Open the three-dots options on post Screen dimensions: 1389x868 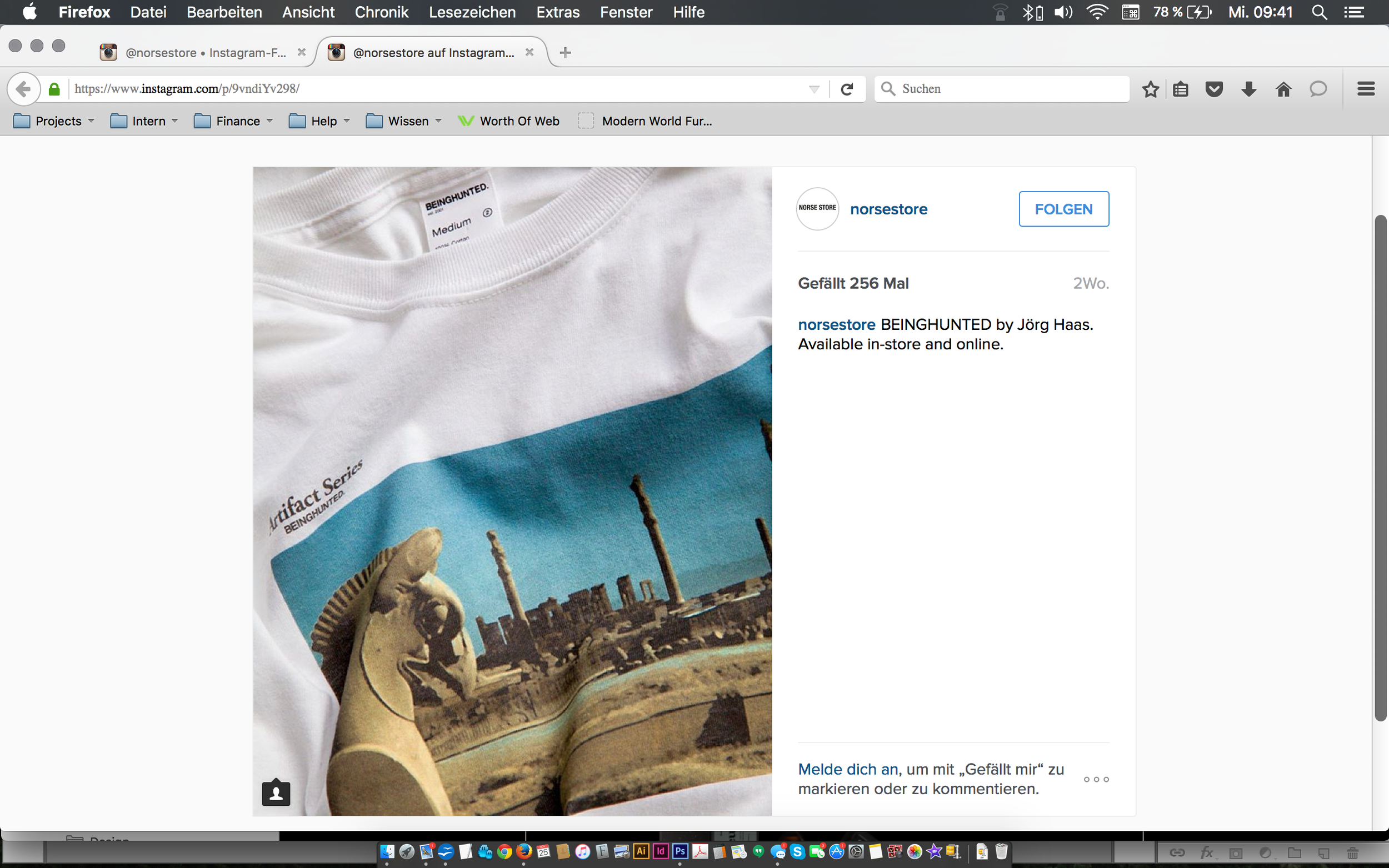point(1096,780)
